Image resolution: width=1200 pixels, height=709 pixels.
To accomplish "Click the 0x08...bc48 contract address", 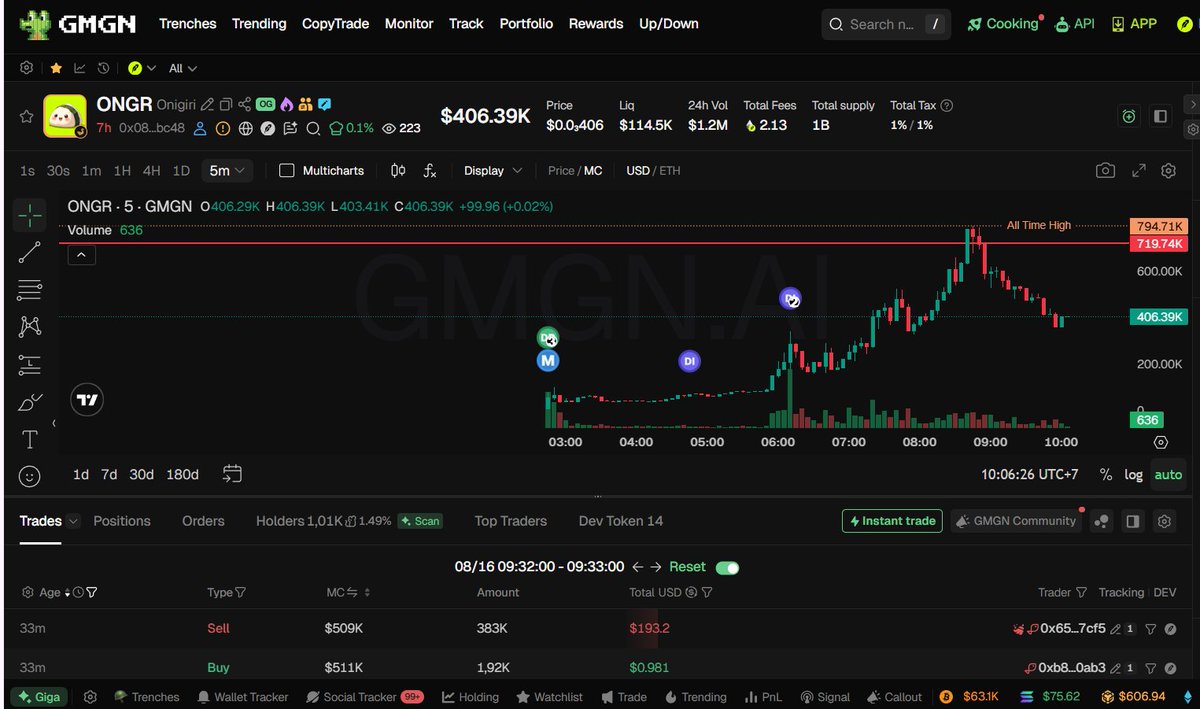I will (152, 128).
